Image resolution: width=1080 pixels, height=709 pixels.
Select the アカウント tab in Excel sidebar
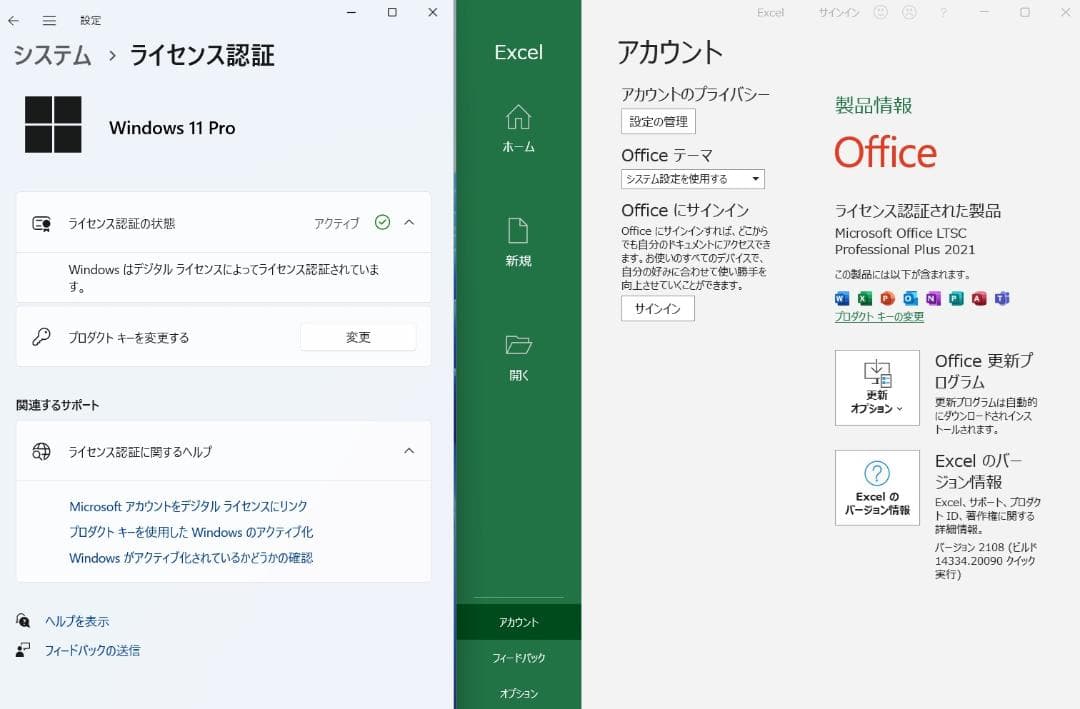[x=518, y=622]
